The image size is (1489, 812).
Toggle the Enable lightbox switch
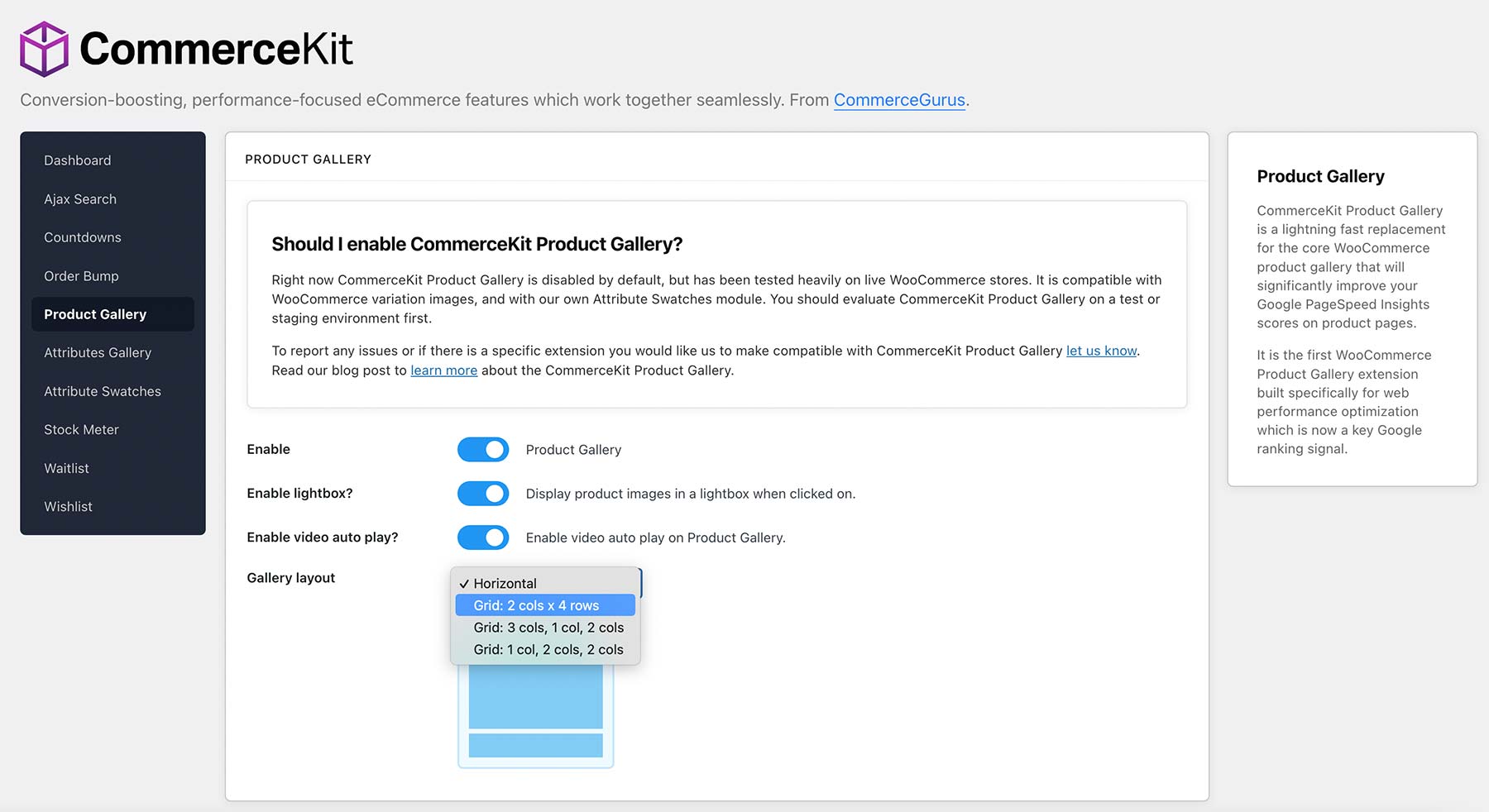point(483,494)
